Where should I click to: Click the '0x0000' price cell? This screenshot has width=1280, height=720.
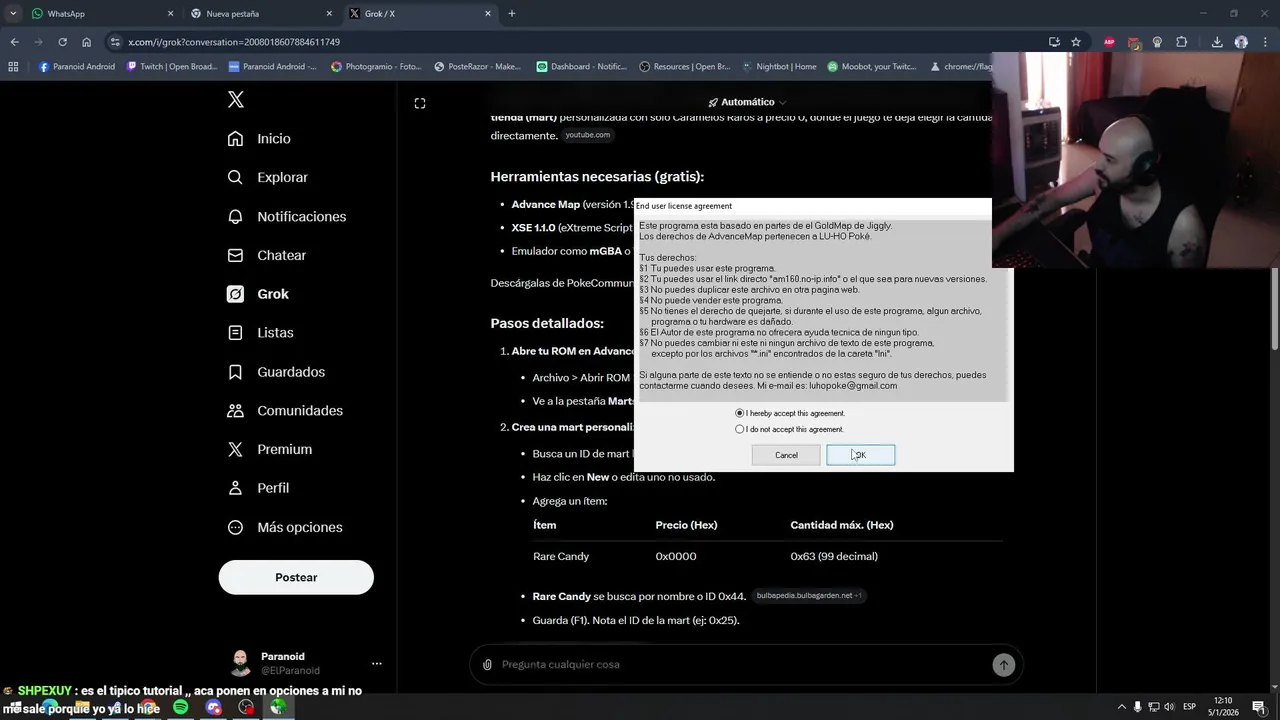pos(676,556)
